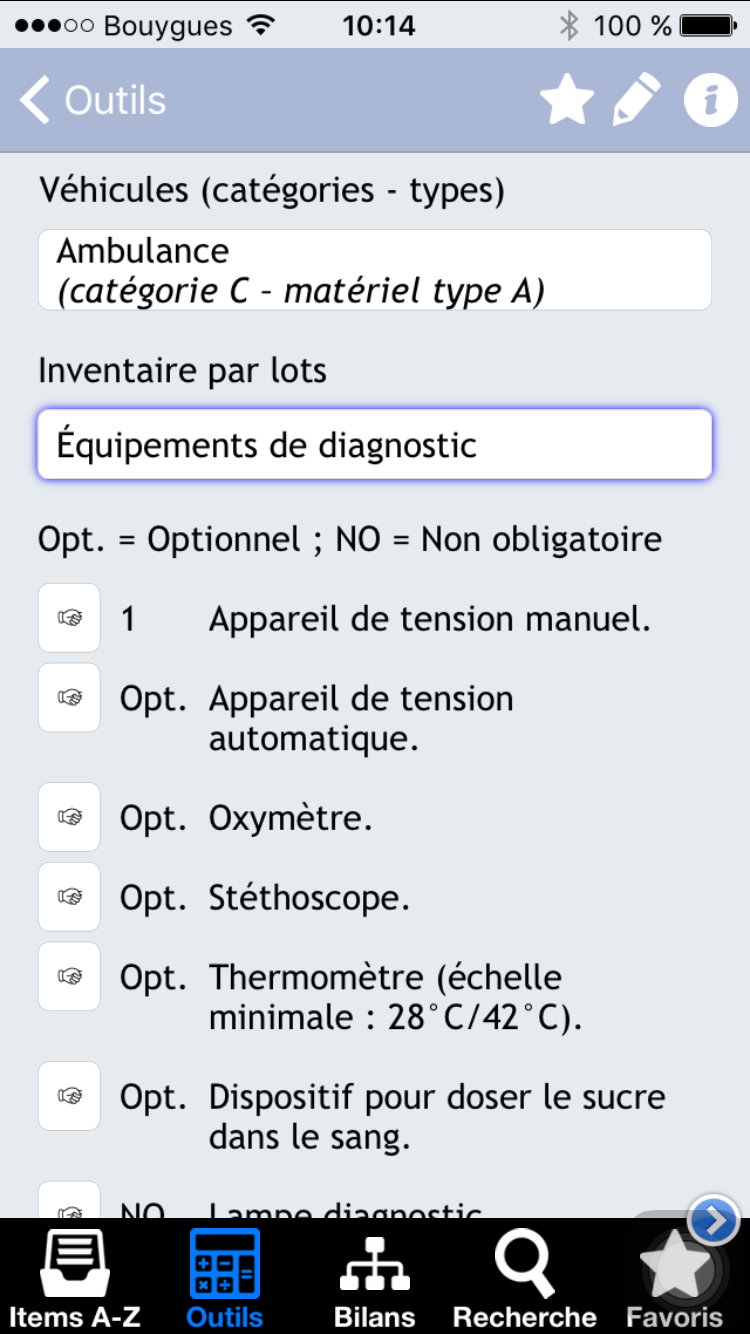Image resolution: width=750 pixels, height=1334 pixels.
Task: Tap the Bluetooth status bar icon
Action: pos(569,25)
